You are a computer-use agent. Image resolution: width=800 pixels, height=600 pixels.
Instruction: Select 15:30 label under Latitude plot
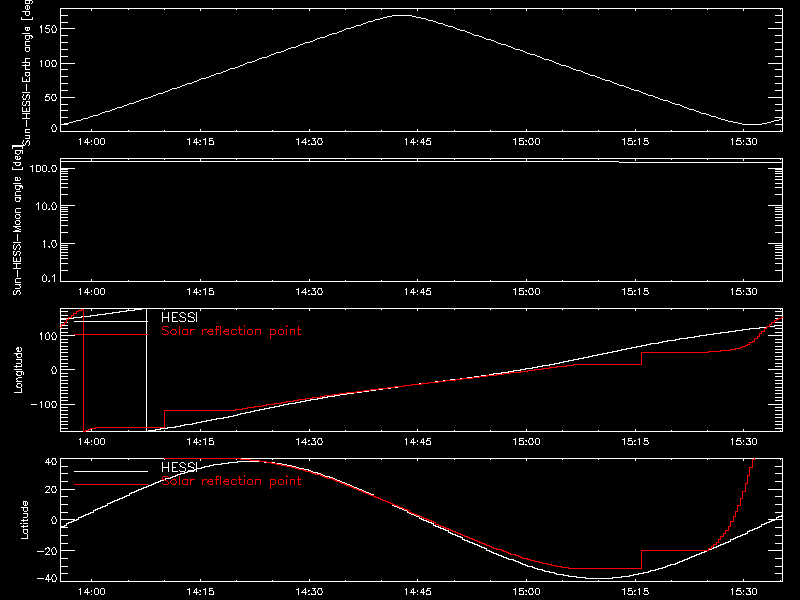[x=744, y=592]
